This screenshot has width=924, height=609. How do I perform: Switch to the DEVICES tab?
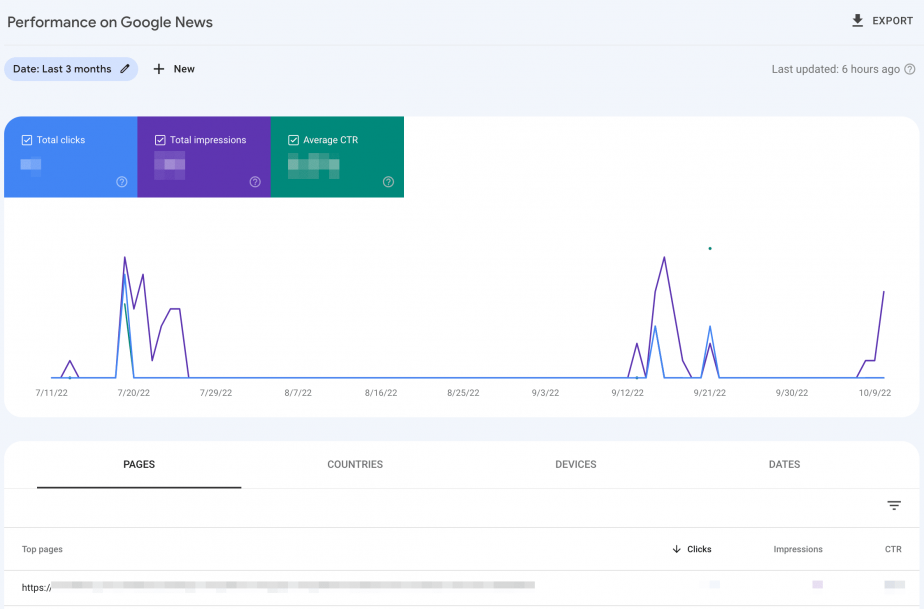[x=576, y=465]
